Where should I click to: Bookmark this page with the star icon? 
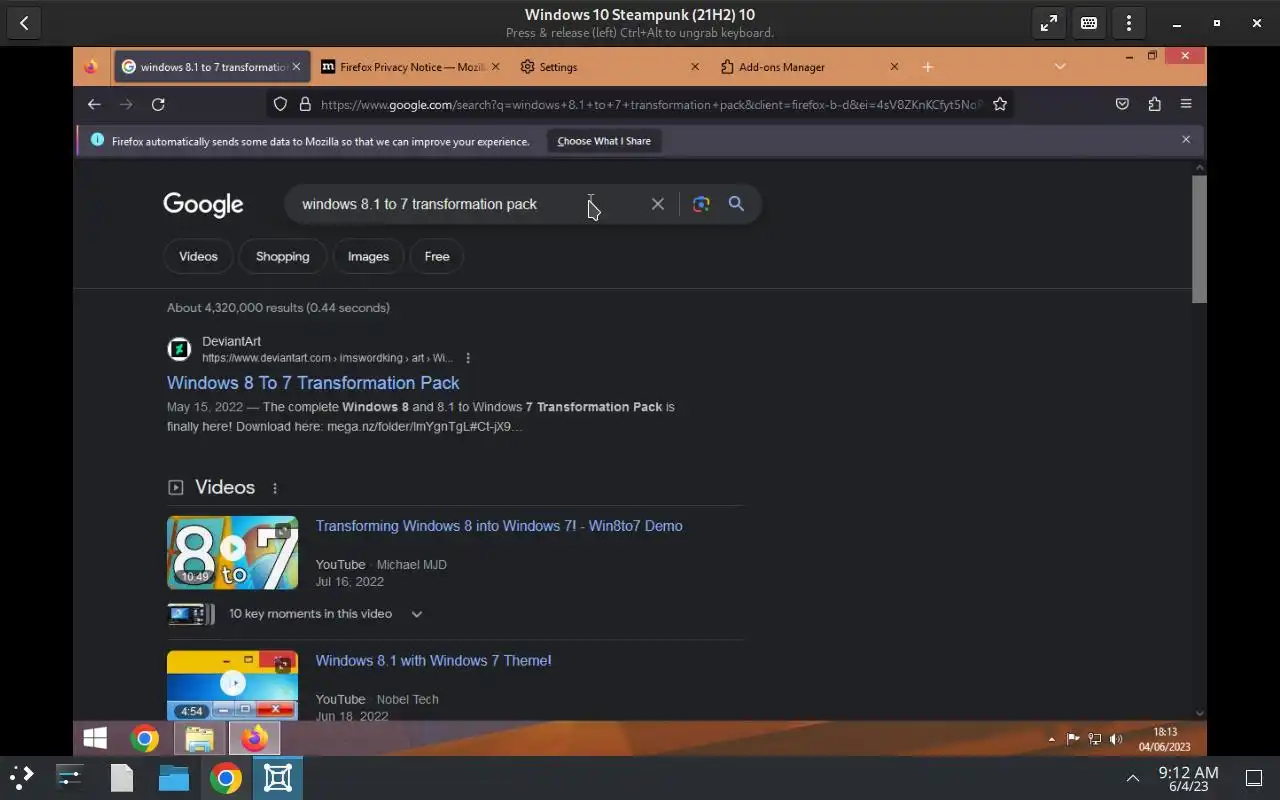point(999,104)
